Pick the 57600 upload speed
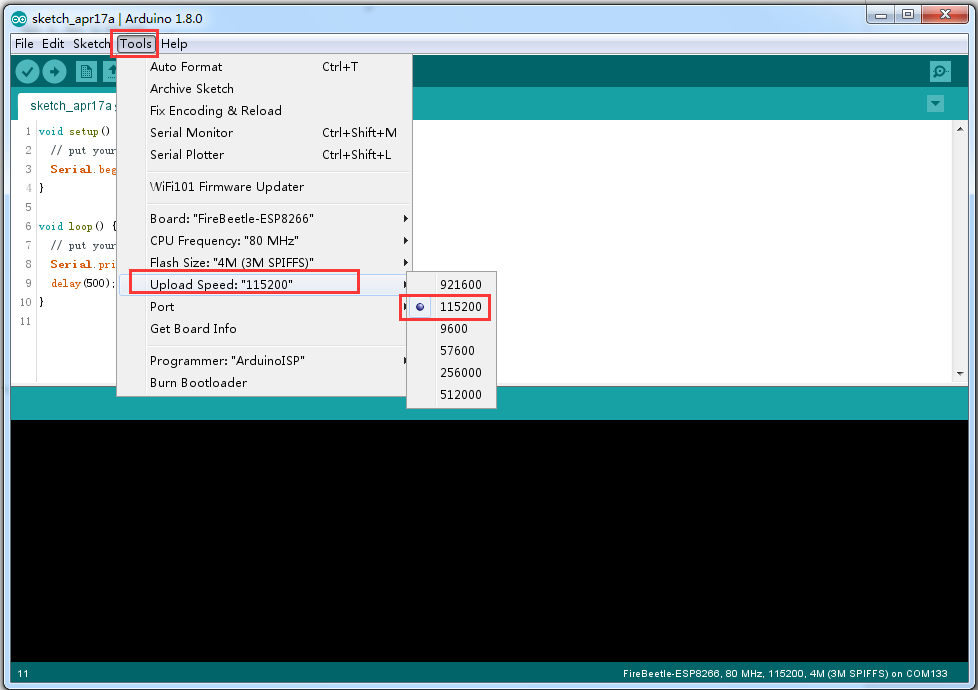The width and height of the screenshot is (978, 690). coord(457,351)
